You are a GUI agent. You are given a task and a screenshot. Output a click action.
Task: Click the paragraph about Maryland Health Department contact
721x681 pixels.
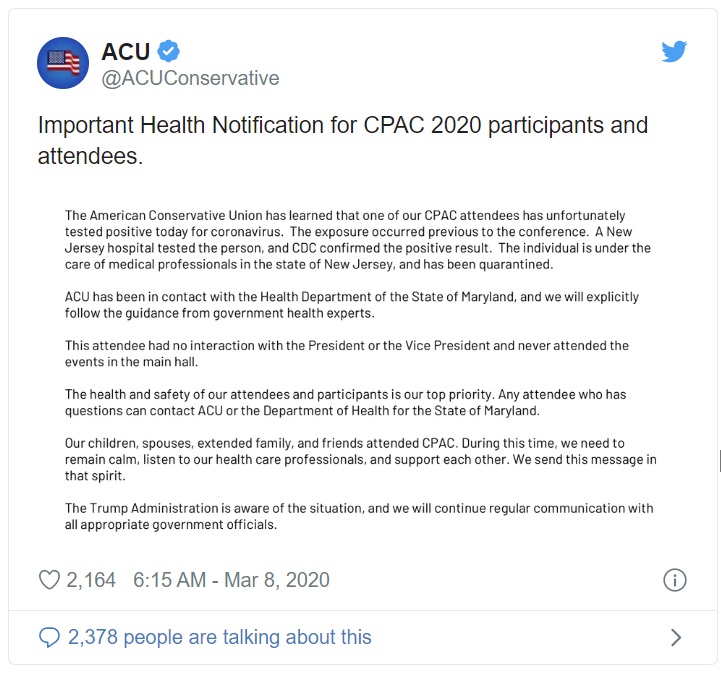click(x=352, y=305)
